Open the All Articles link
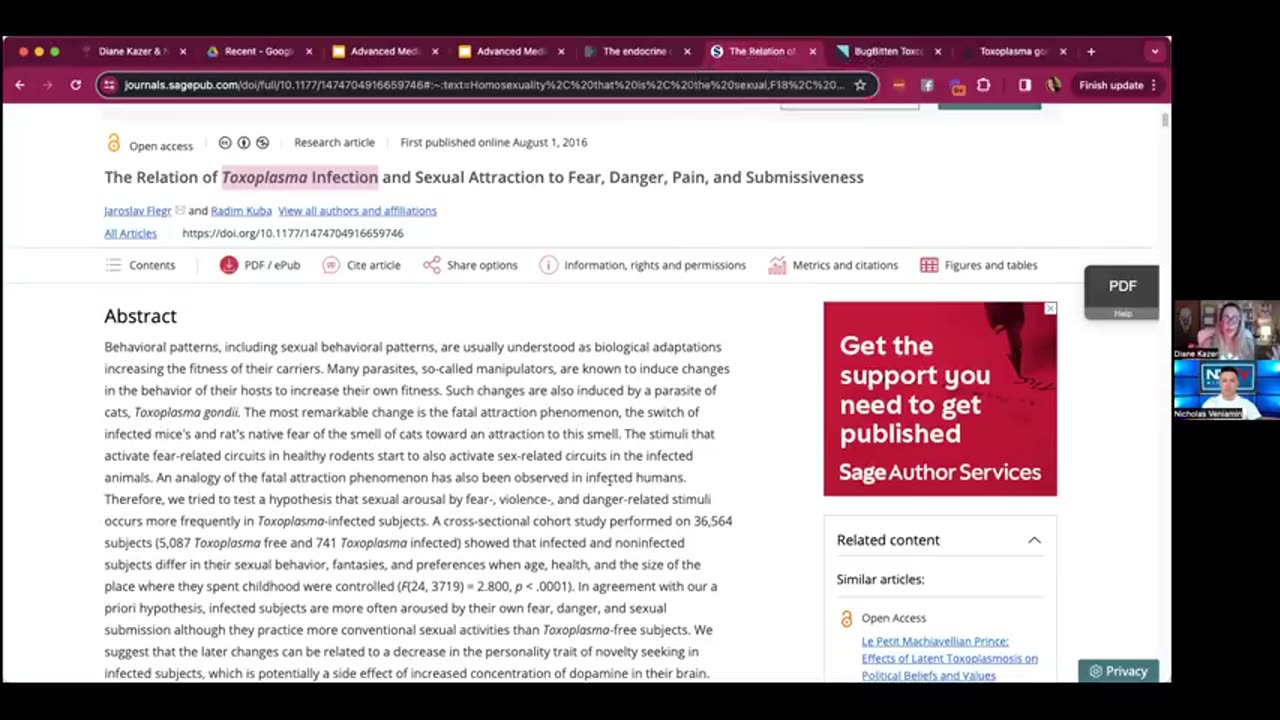1280x720 pixels. pyautogui.click(x=130, y=233)
